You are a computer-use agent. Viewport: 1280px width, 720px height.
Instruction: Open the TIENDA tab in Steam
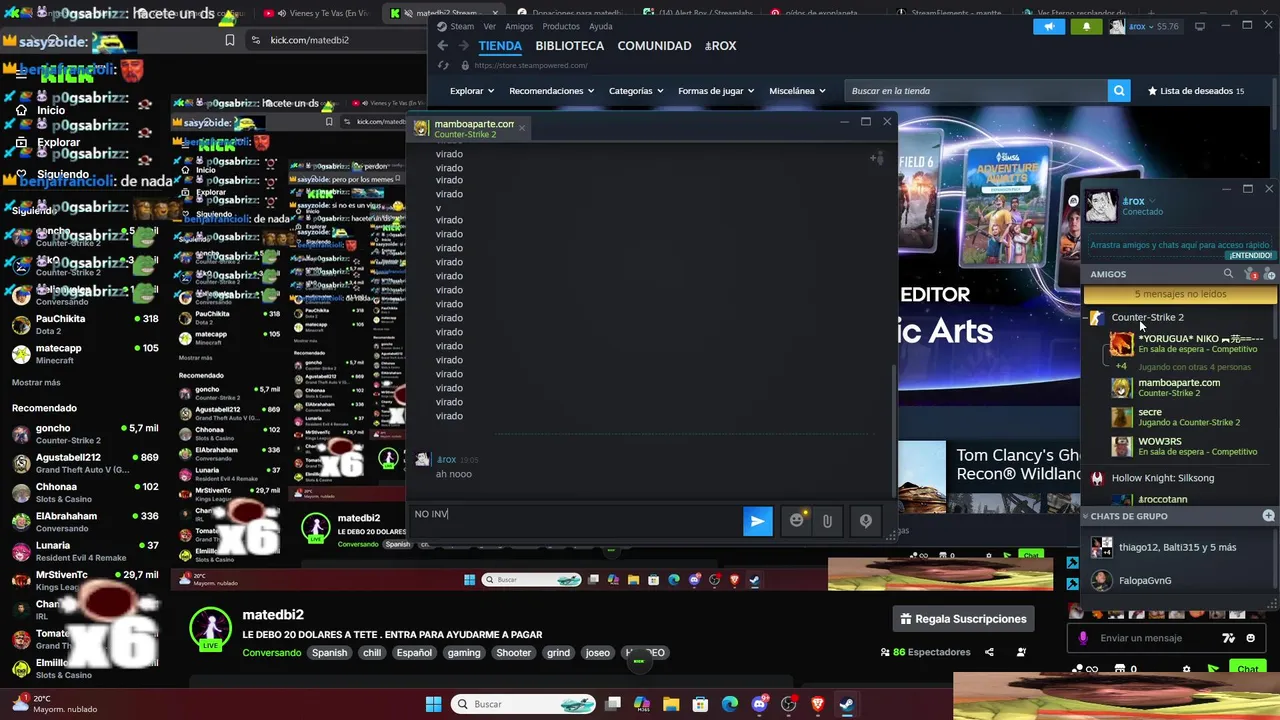500,46
